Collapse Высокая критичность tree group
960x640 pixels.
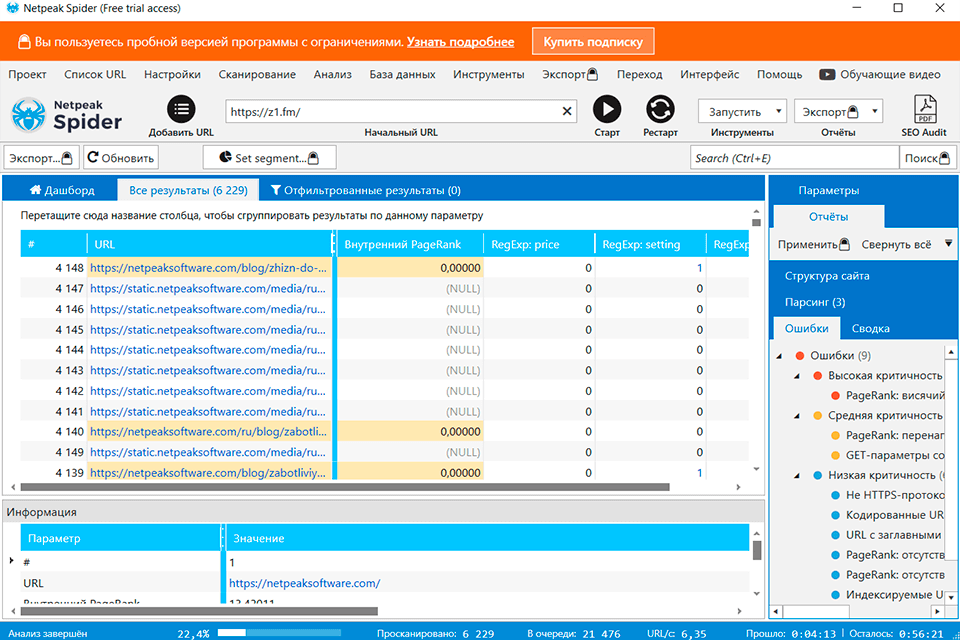tap(797, 376)
